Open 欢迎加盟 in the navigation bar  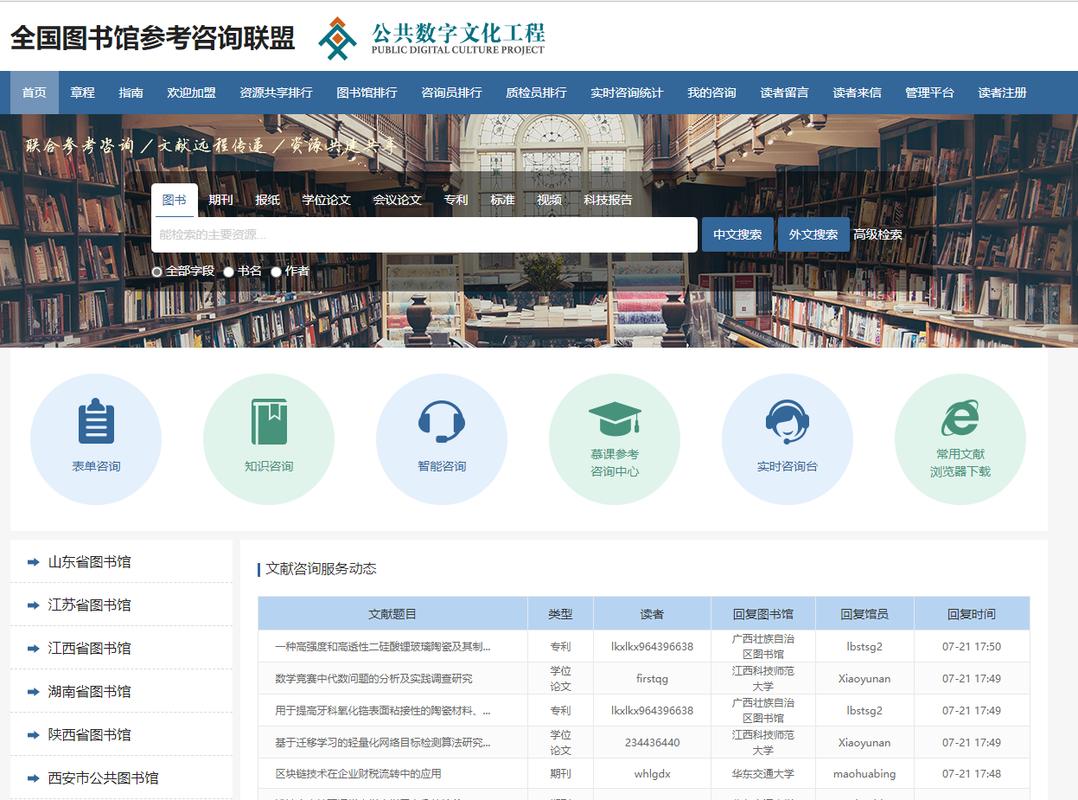191,93
